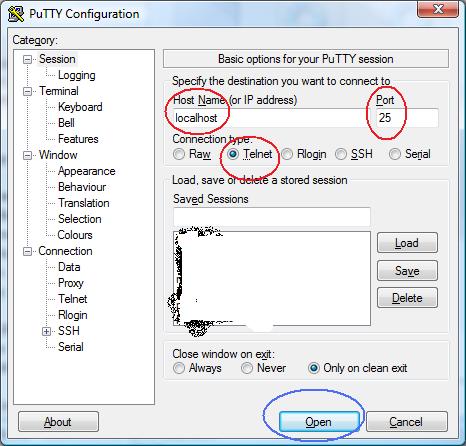Screen dimensions: 466x446
Task: Open Keyboard settings under Terminal
Action: click(80, 107)
